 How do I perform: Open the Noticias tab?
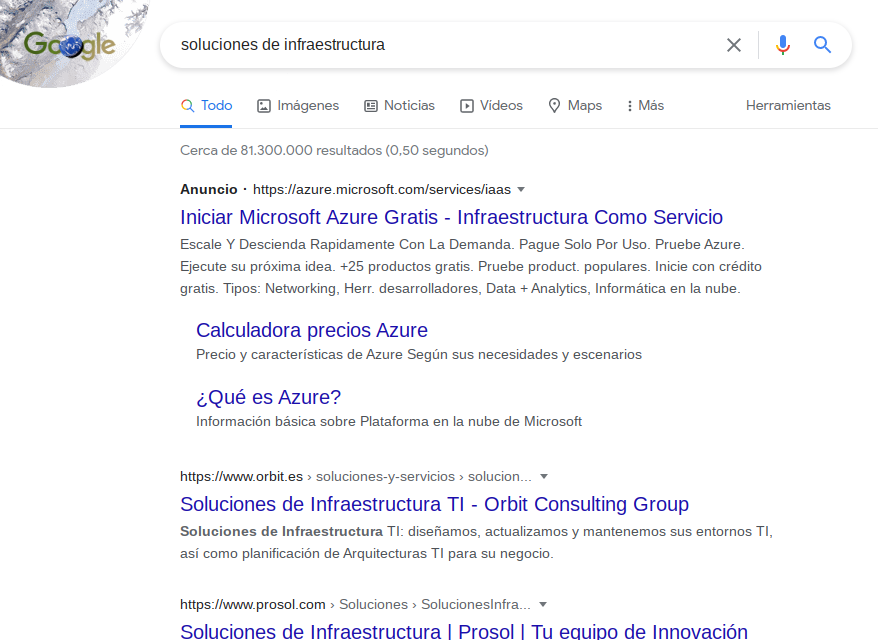point(399,106)
